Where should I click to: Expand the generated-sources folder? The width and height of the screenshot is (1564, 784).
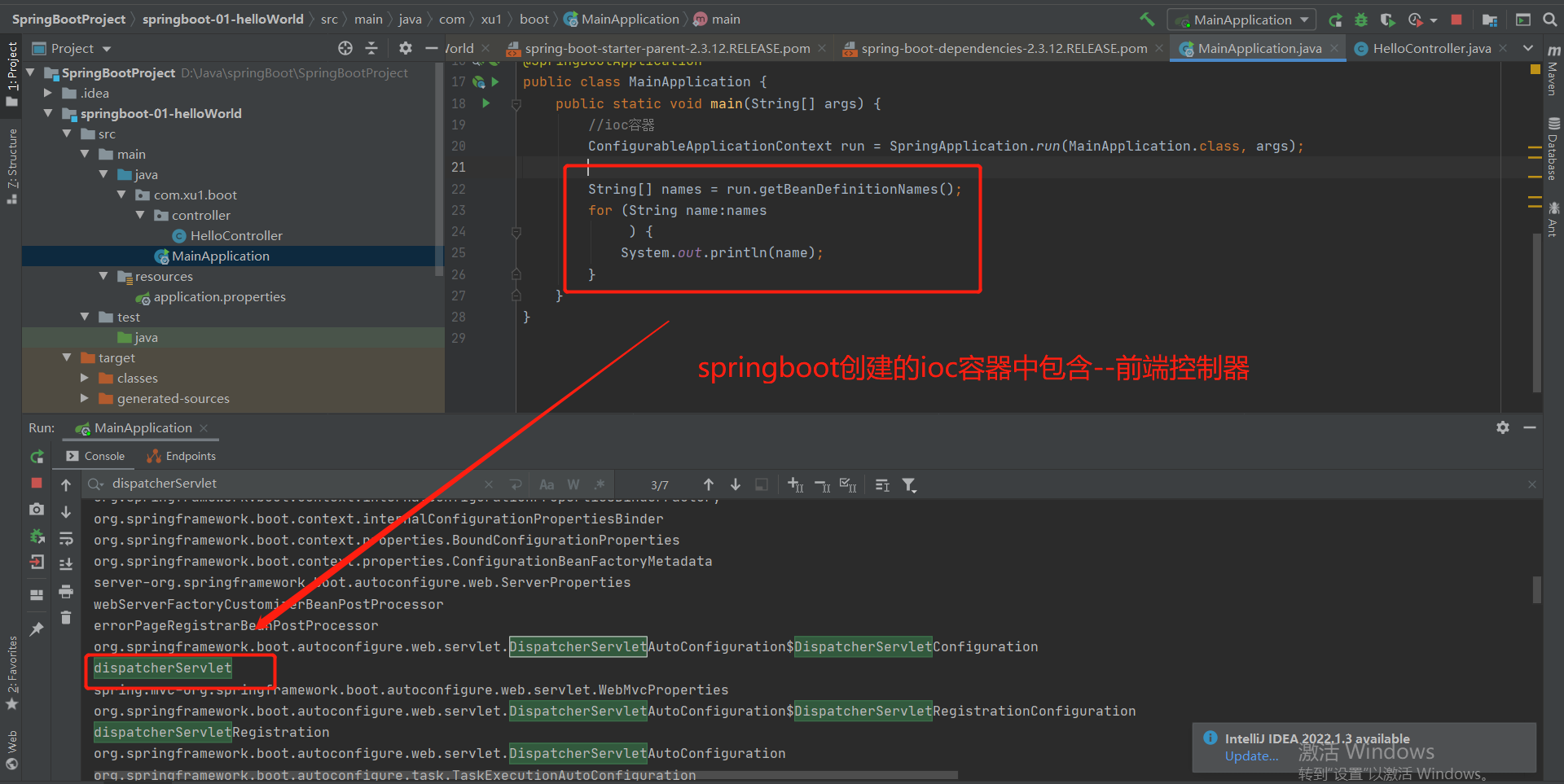click(x=85, y=398)
